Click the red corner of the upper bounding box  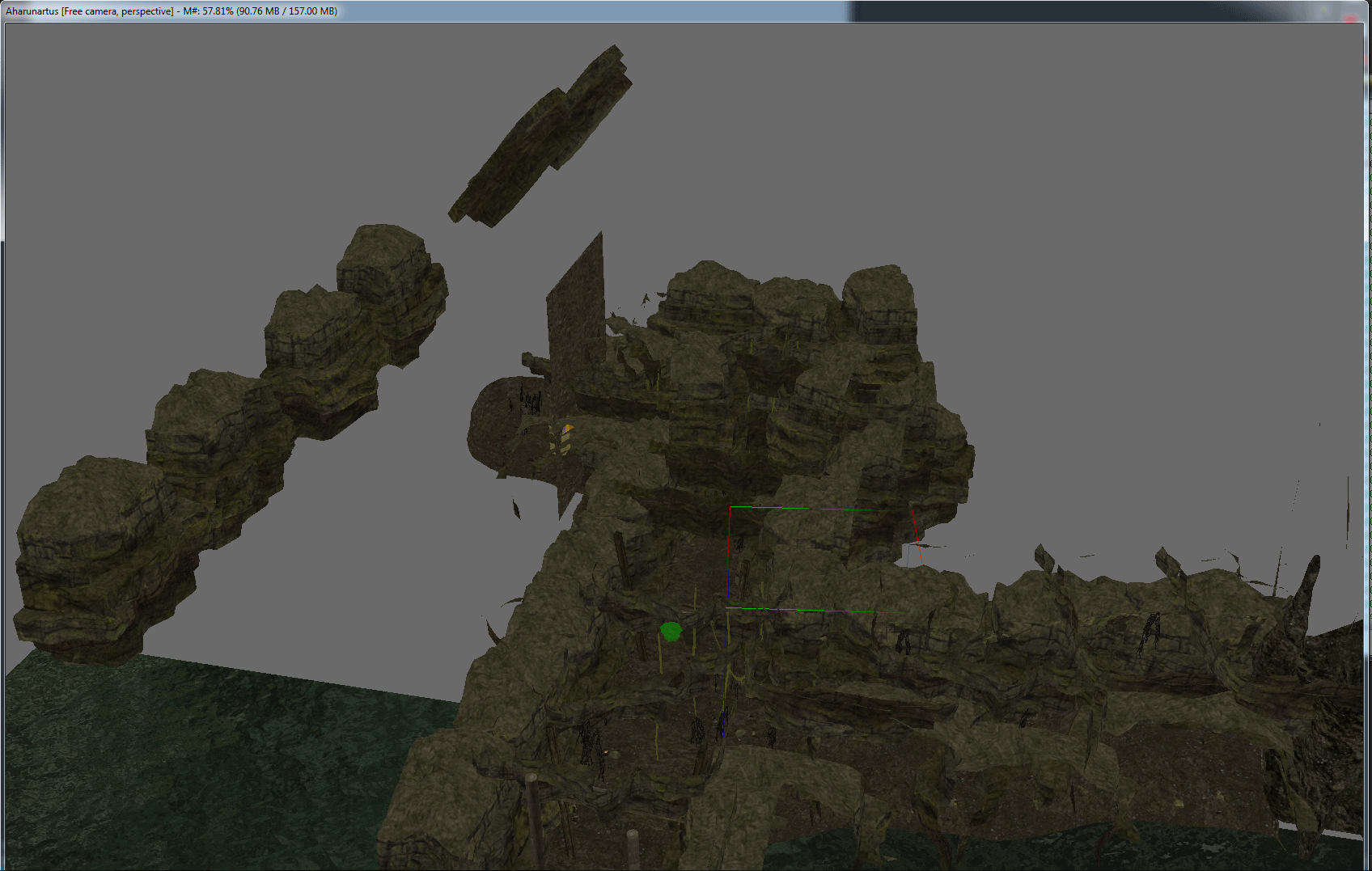[x=729, y=531]
